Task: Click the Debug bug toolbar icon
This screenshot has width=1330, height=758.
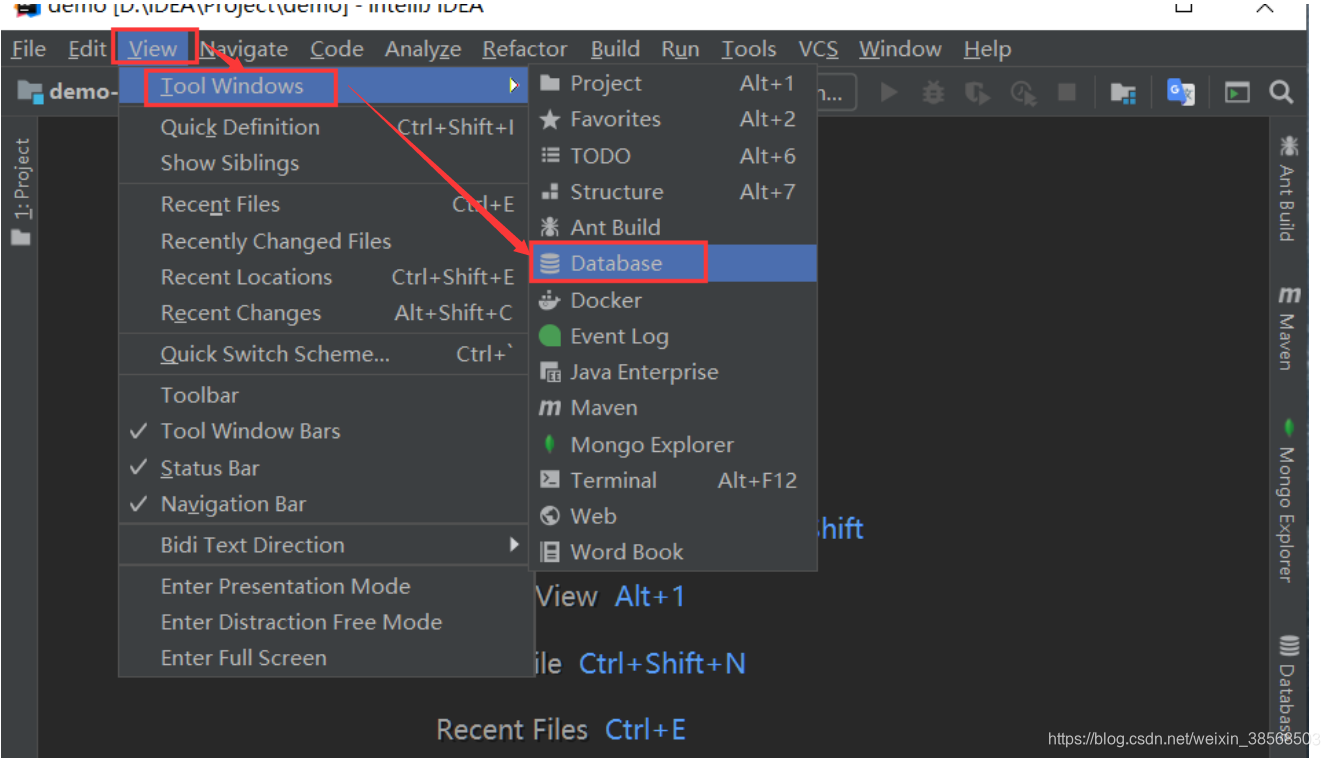Action: pyautogui.click(x=933, y=93)
